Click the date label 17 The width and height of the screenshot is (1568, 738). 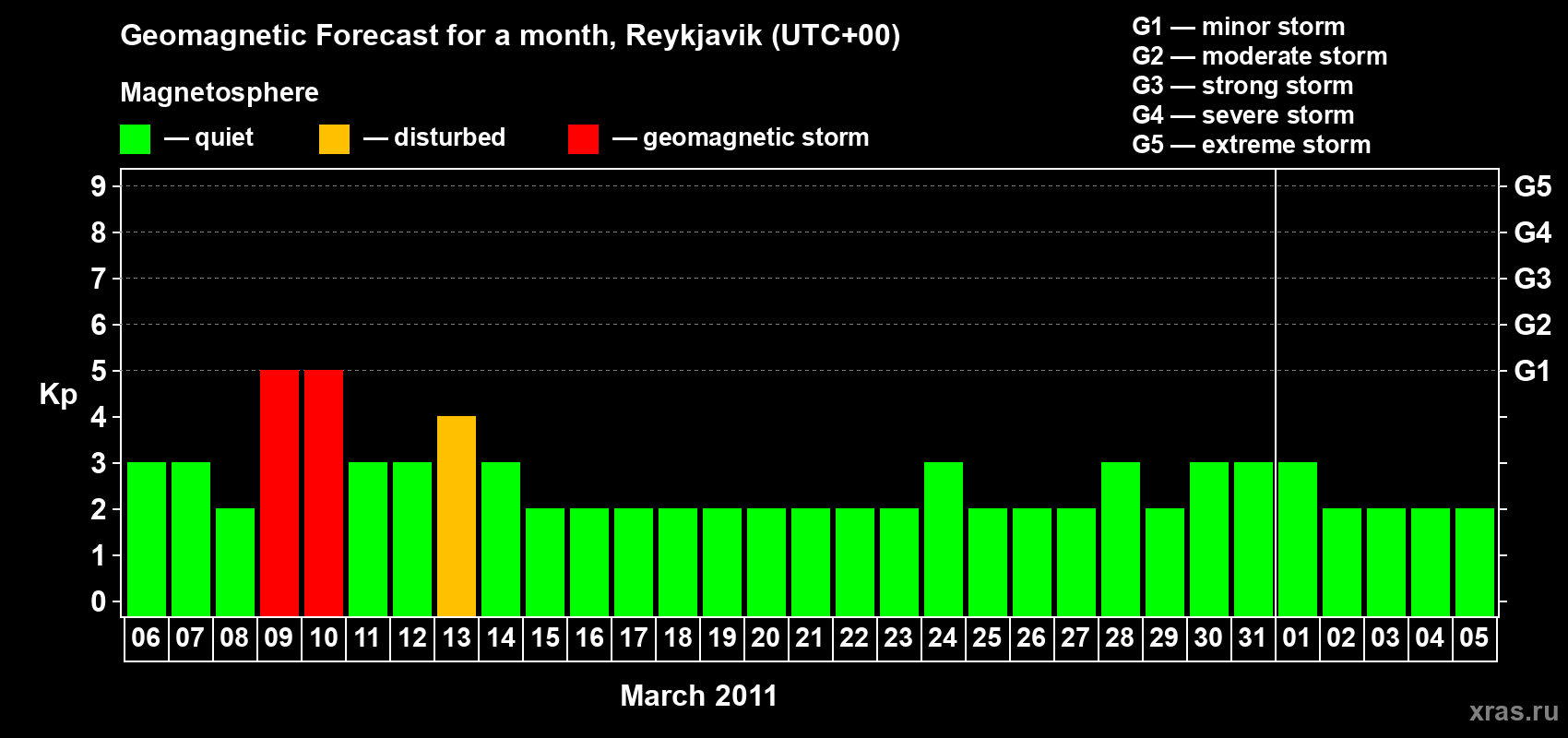click(634, 638)
